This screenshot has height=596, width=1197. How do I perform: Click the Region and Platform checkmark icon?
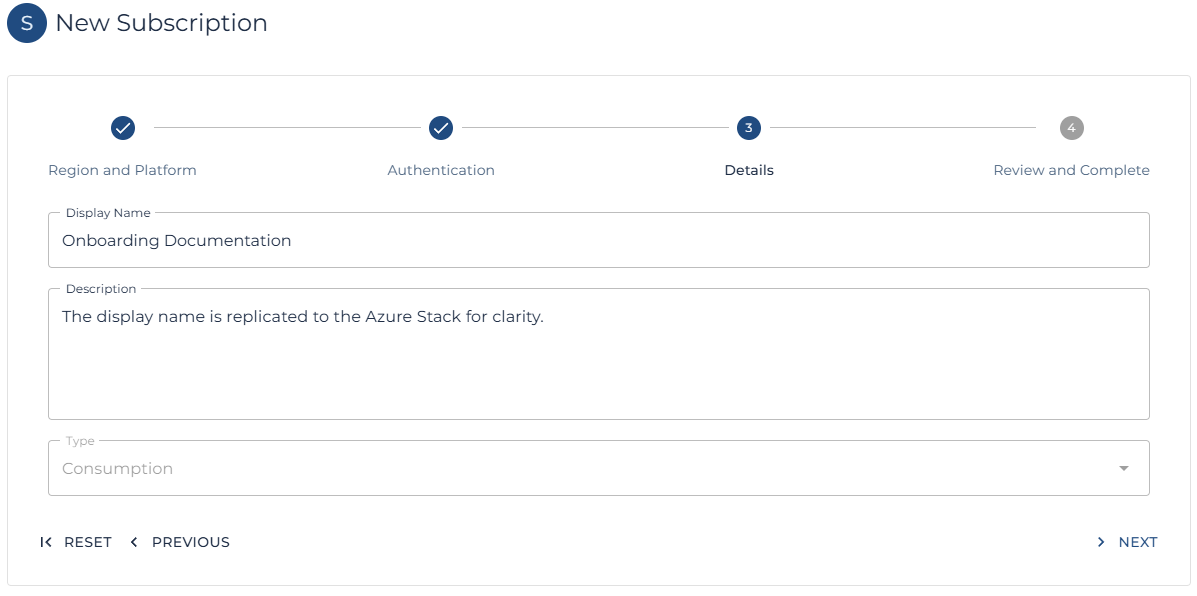point(123,128)
